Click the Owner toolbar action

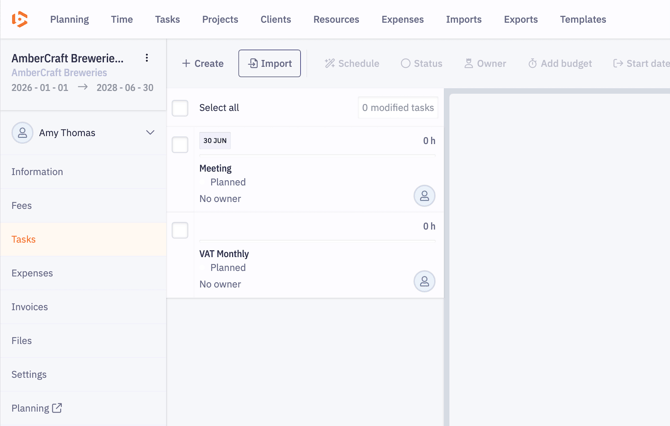pyautogui.click(x=484, y=63)
